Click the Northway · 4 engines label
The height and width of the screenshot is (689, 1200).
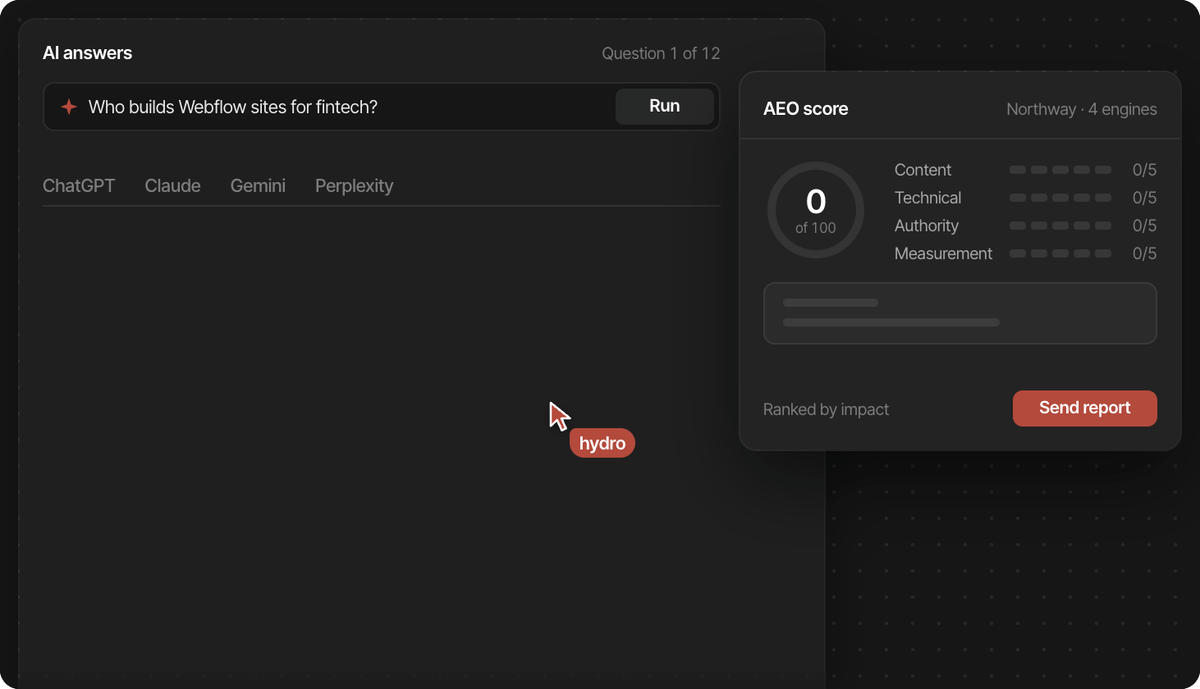(x=1082, y=109)
